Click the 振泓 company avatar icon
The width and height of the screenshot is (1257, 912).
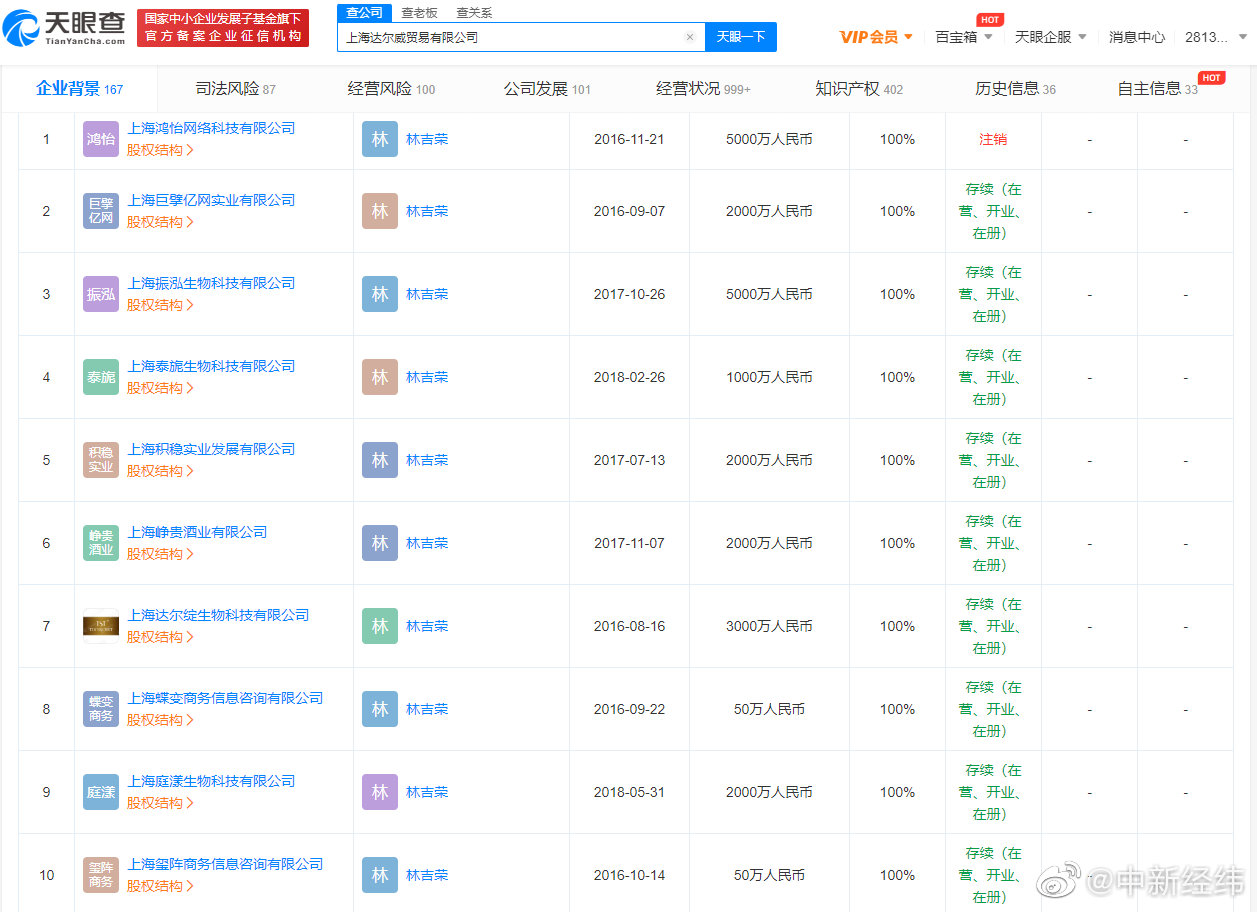100,293
